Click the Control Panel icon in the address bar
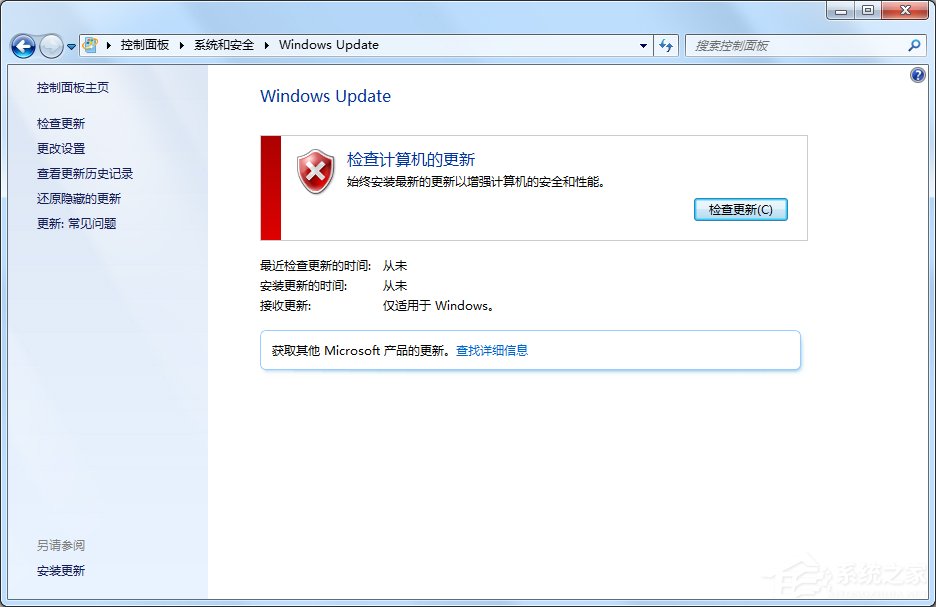 (90, 44)
